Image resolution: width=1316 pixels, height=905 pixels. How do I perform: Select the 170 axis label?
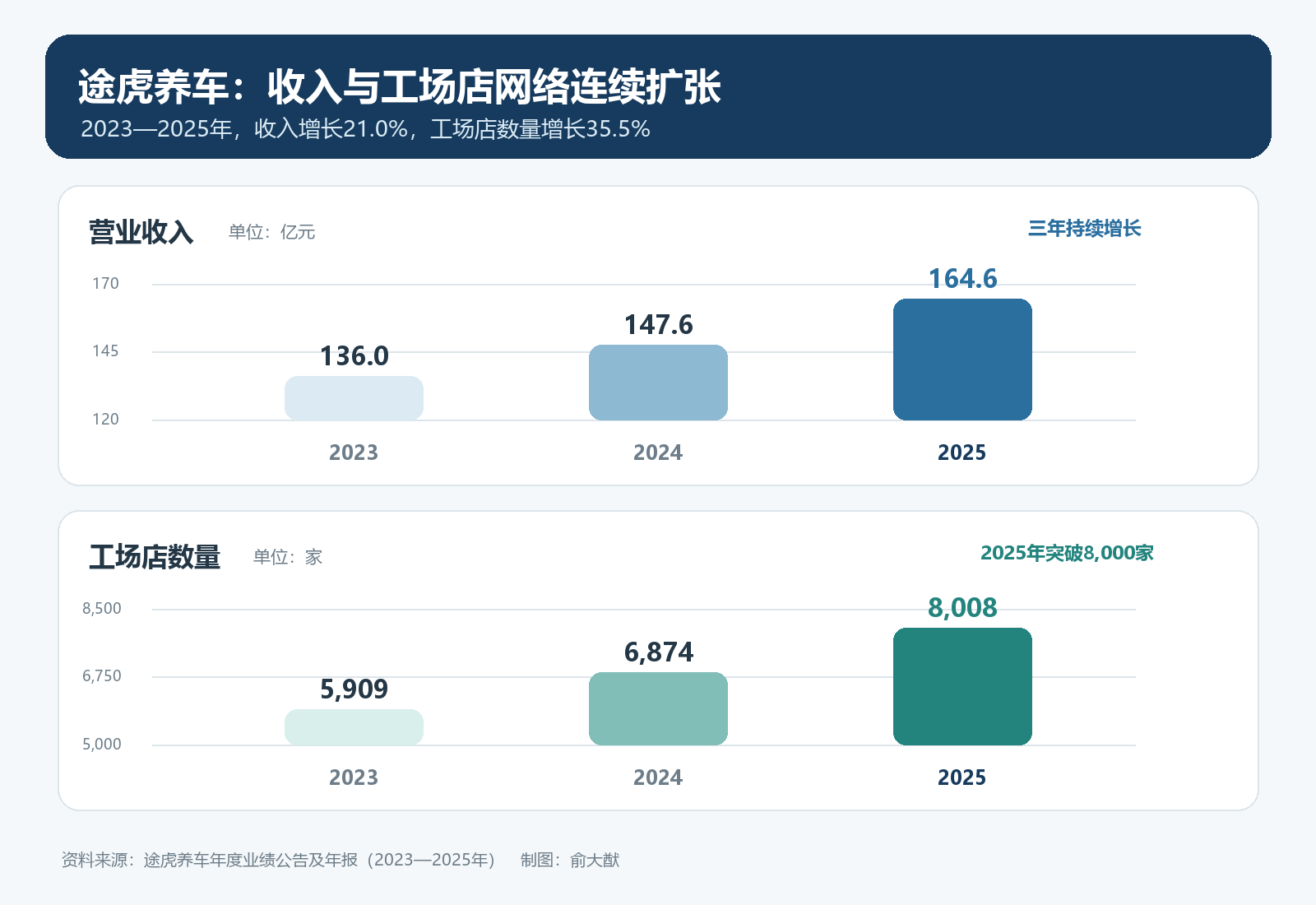click(x=105, y=284)
